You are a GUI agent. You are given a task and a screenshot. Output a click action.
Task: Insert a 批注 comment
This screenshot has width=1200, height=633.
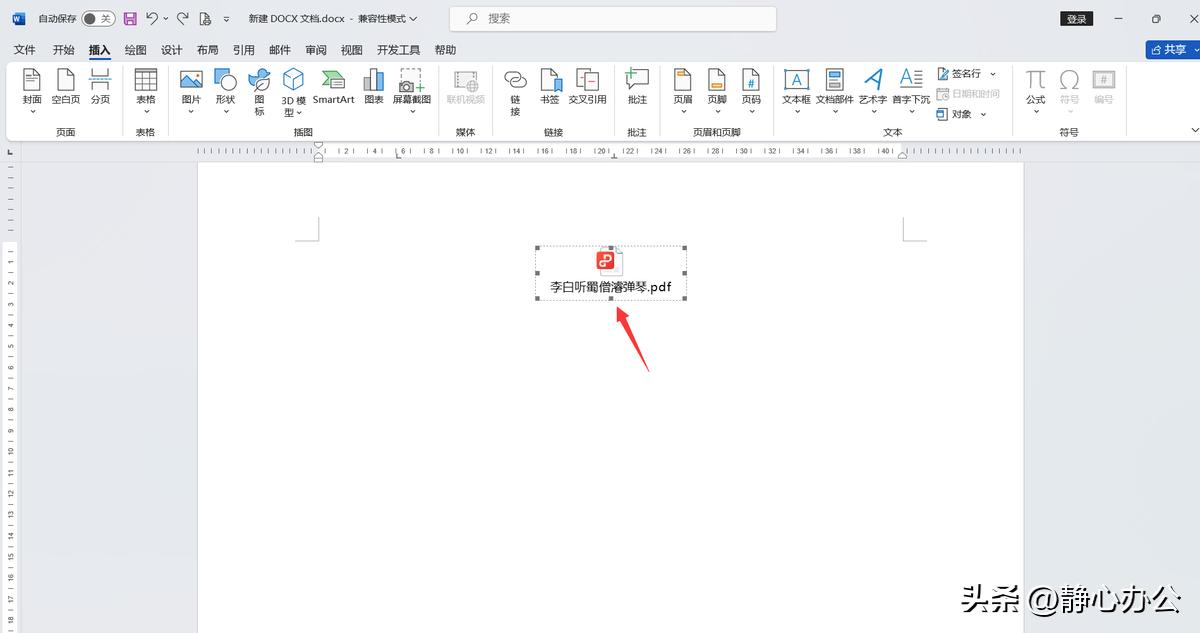(637, 86)
